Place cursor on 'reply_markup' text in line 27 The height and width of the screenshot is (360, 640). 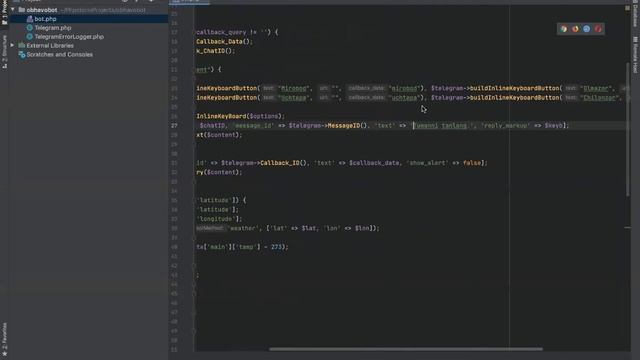tap(505, 126)
